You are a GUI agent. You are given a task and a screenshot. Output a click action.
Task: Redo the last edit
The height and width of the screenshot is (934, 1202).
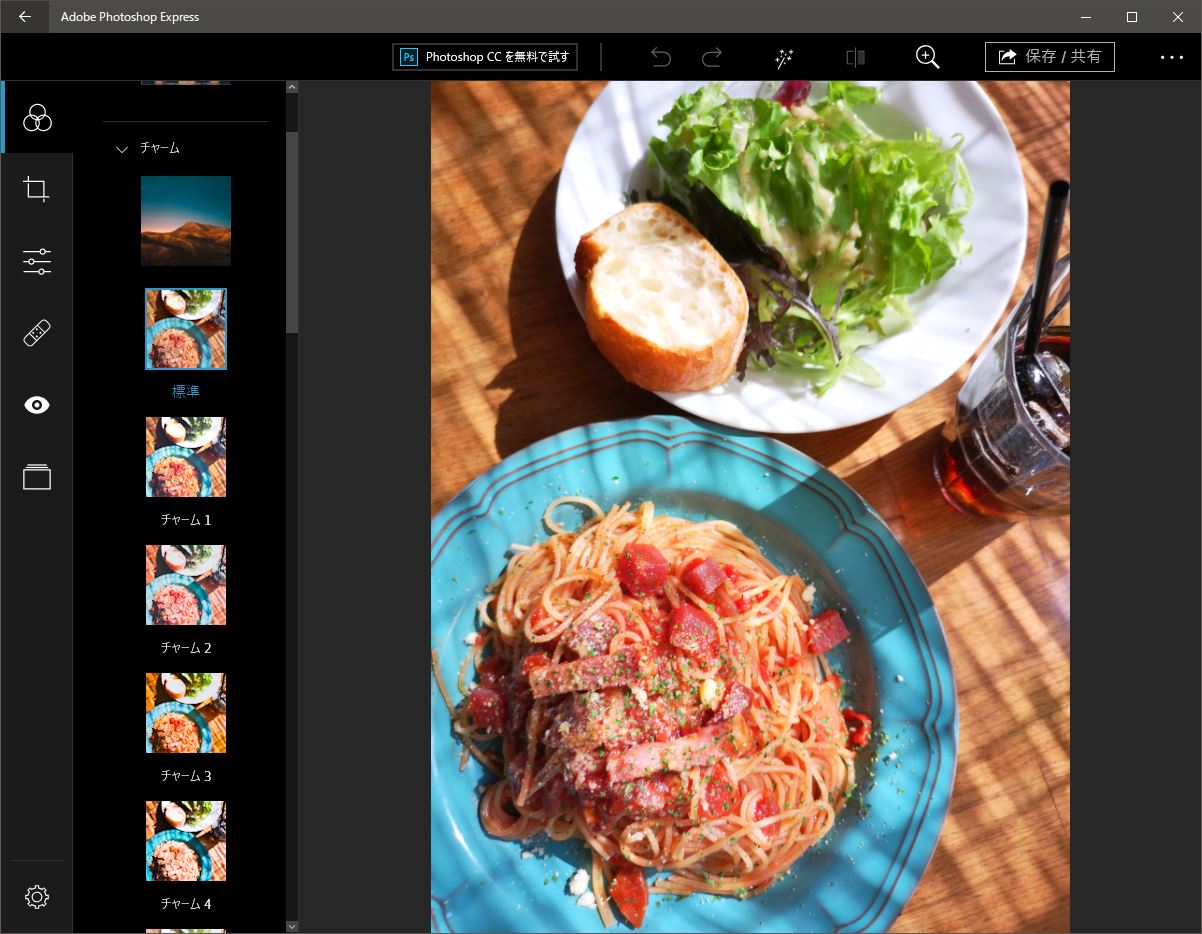[712, 57]
